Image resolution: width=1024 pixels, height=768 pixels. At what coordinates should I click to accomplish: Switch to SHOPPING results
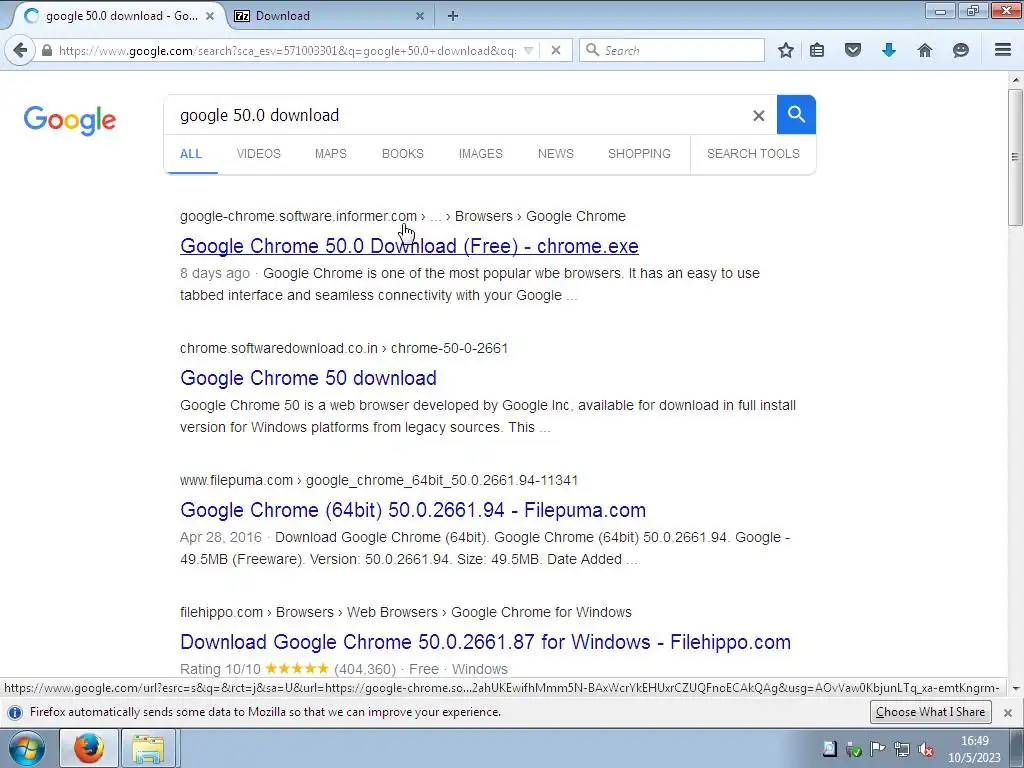click(639, 154)
